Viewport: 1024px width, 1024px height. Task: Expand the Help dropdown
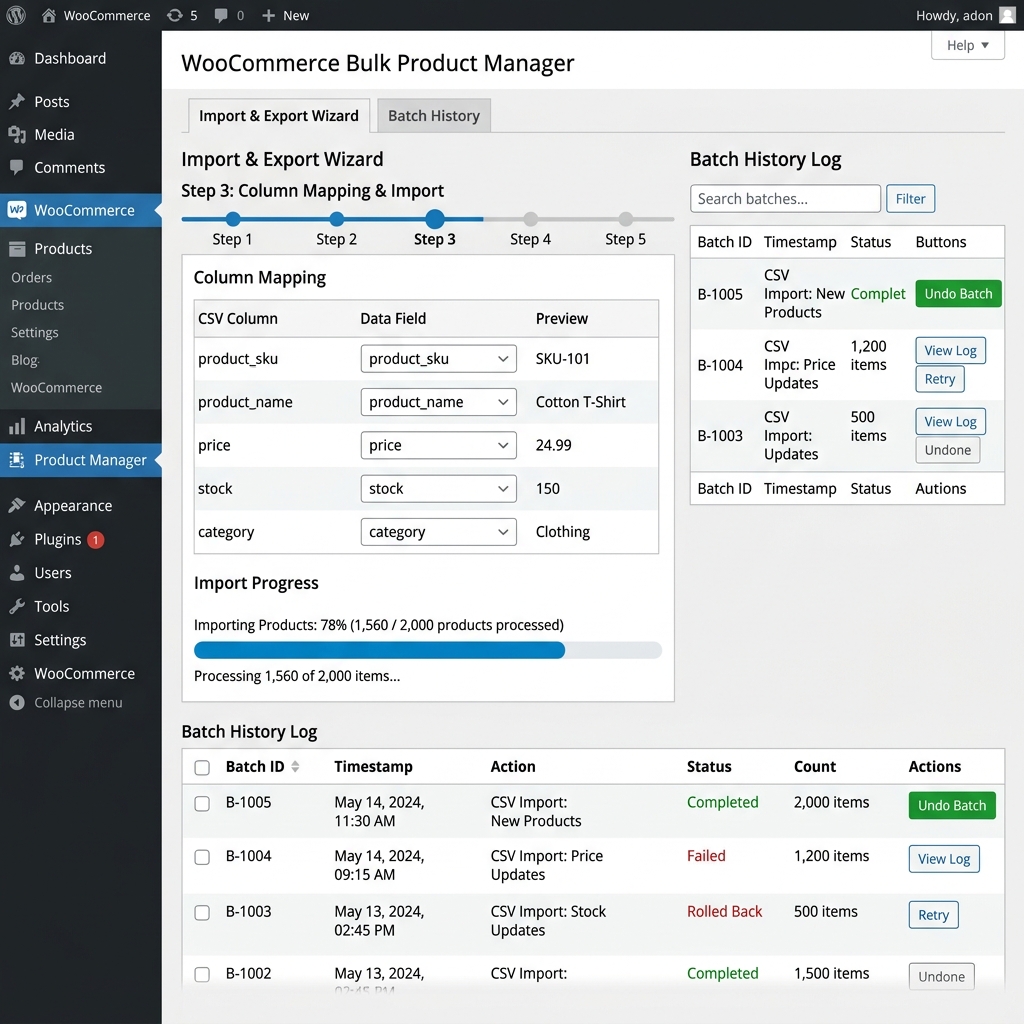coord(968,45)
